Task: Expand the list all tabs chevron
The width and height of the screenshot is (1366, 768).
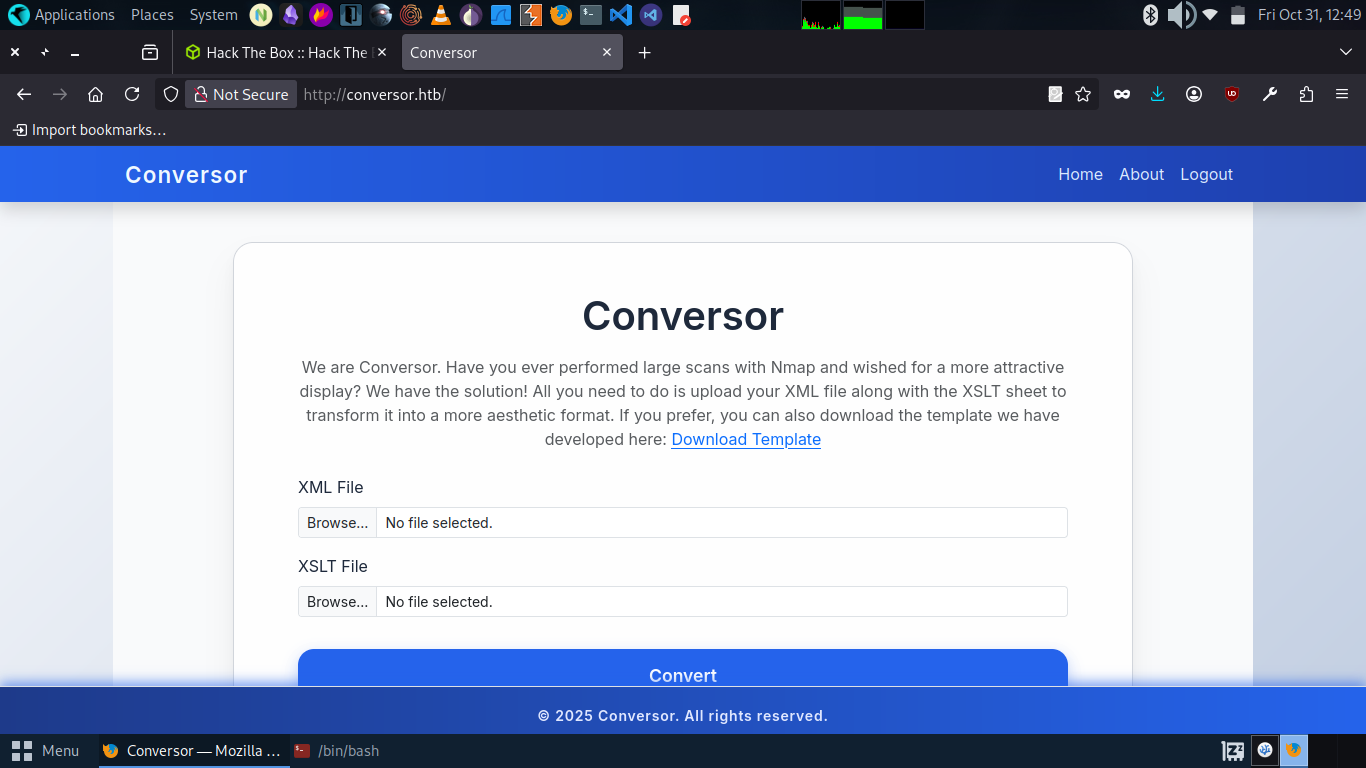Action: (1345, 52)
